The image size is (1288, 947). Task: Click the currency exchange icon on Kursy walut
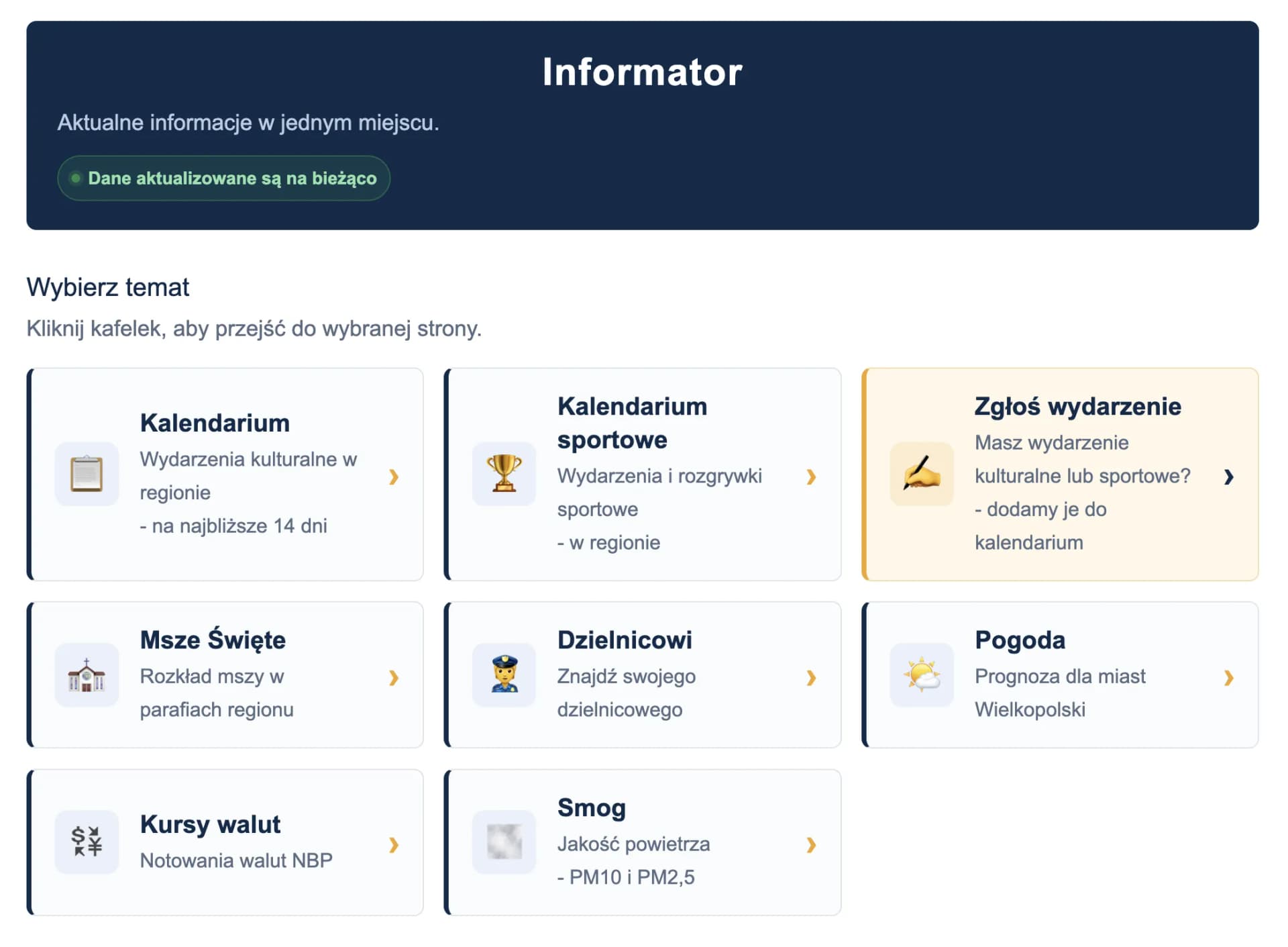click(87, 842)
